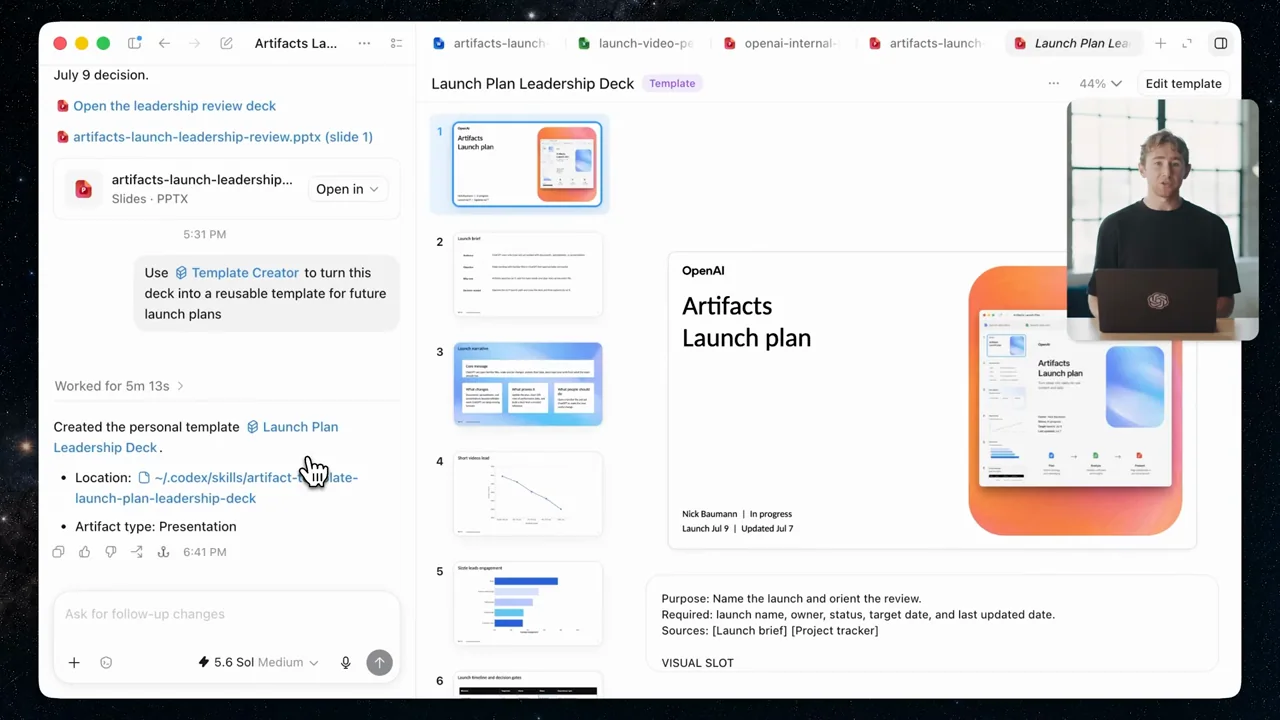
Task: Go back with the left arrow
Action: (164, 43)
